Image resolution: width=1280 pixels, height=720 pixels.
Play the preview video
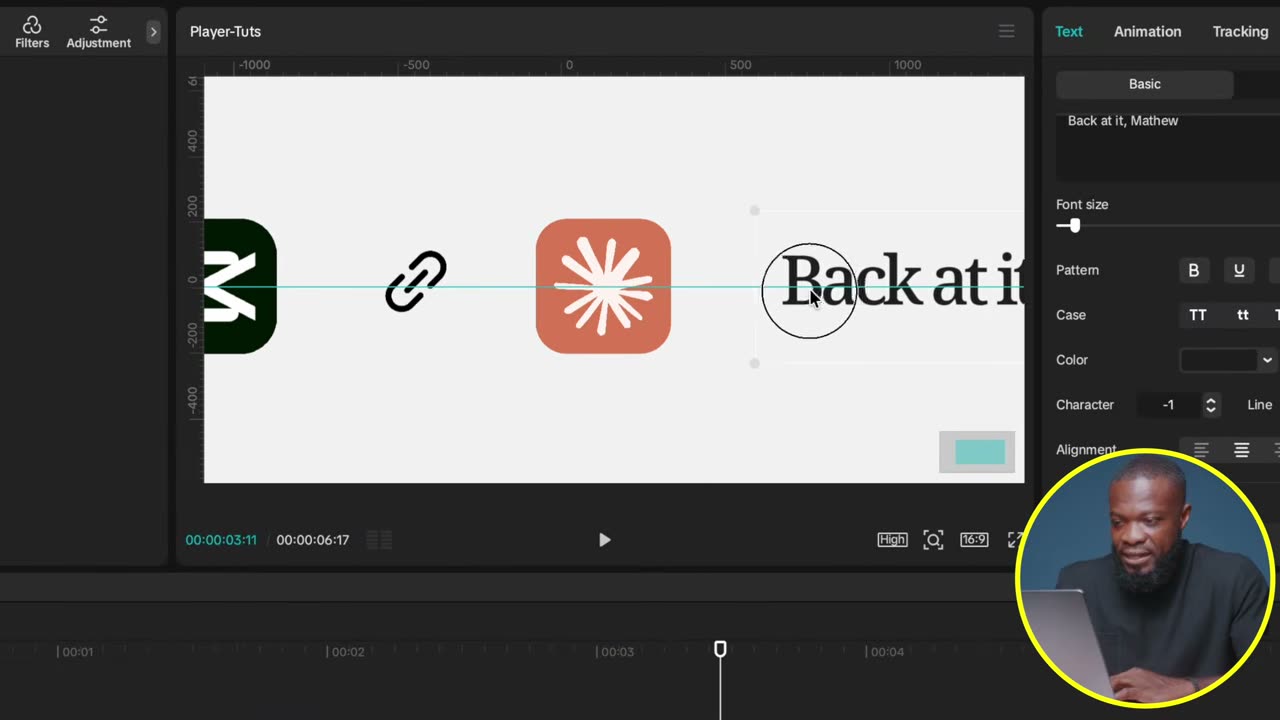[604, 540]
